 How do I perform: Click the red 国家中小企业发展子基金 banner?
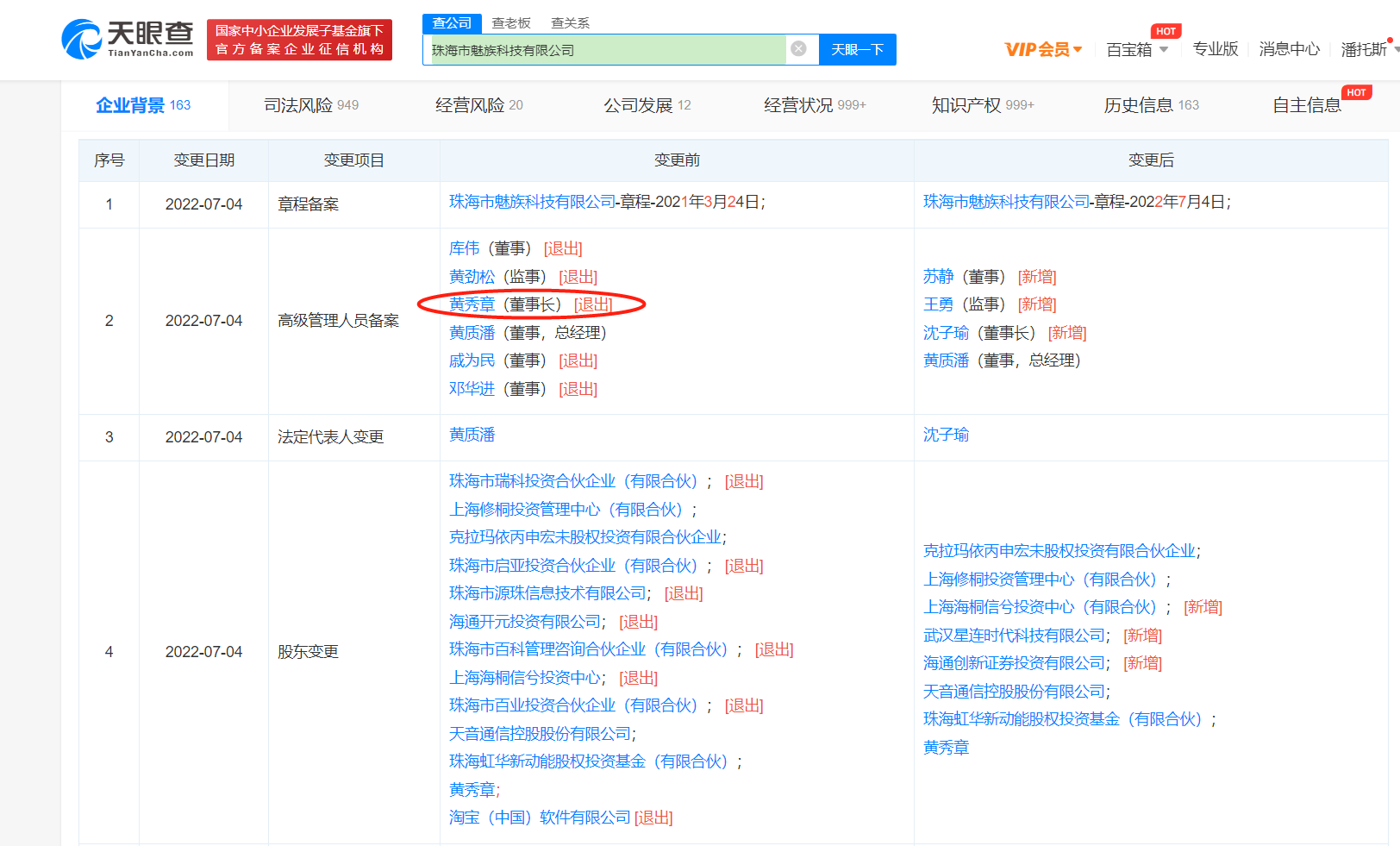[299, 40]
